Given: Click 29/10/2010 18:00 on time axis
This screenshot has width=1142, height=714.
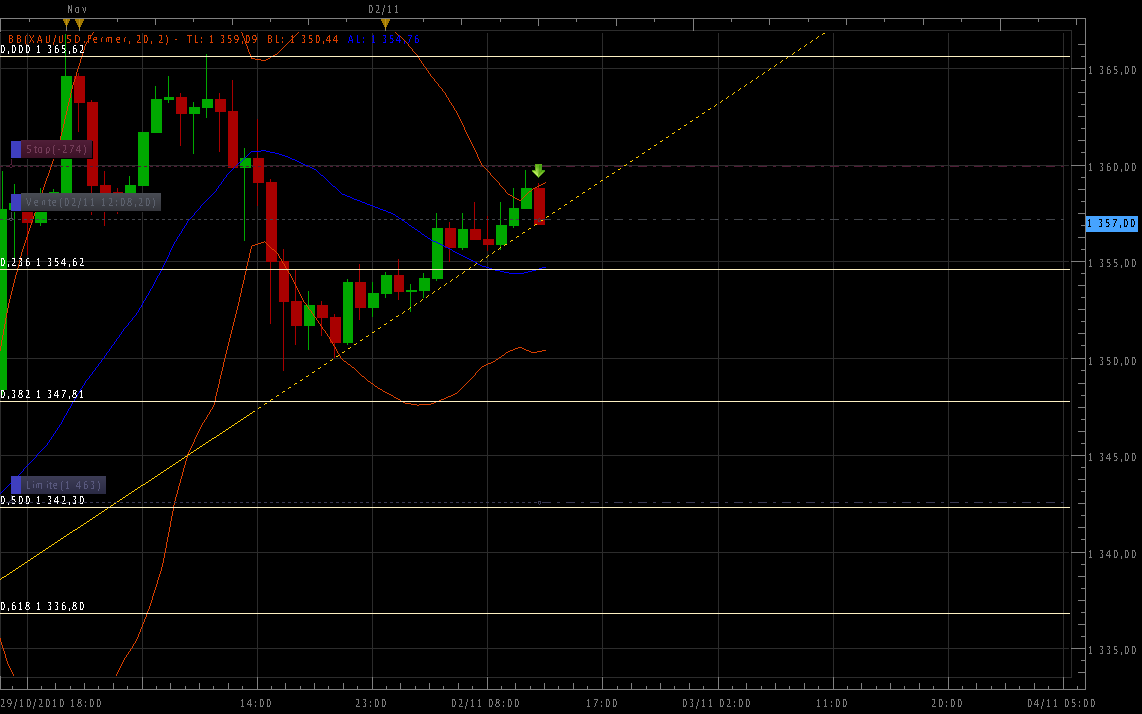Looking at the screenshot, I should point(51,703).
